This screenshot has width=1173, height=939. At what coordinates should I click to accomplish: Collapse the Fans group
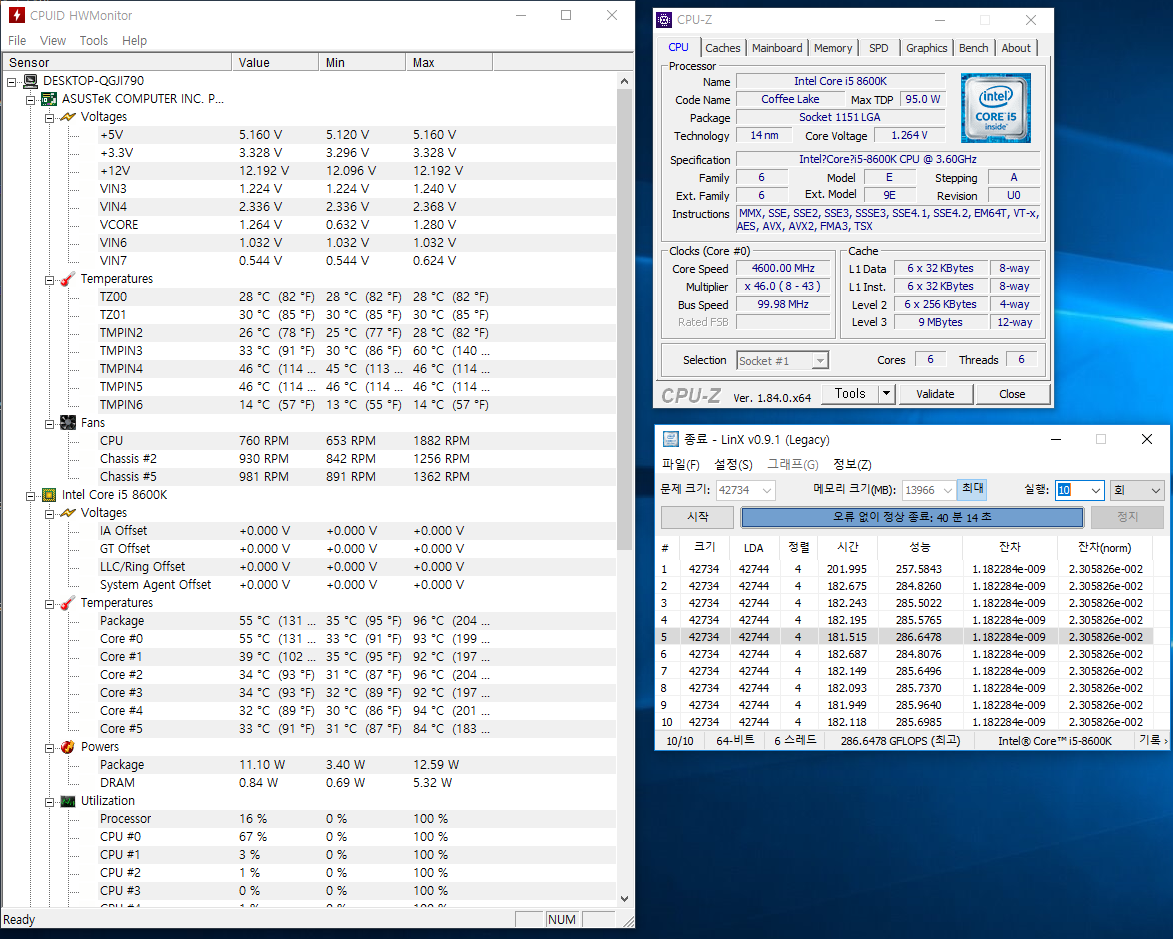point(49,423)
